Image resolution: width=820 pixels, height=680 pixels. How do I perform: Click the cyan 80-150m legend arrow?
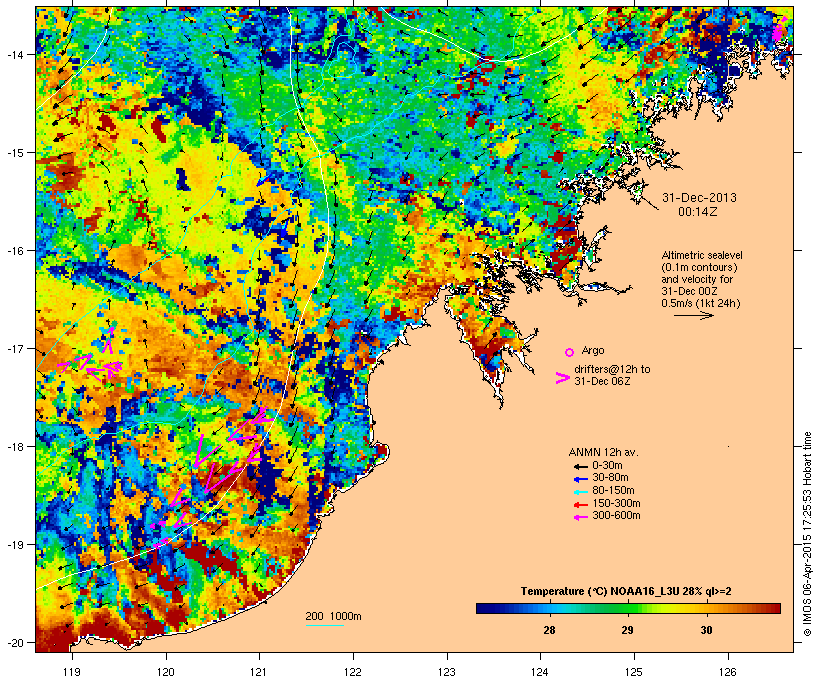580,492
